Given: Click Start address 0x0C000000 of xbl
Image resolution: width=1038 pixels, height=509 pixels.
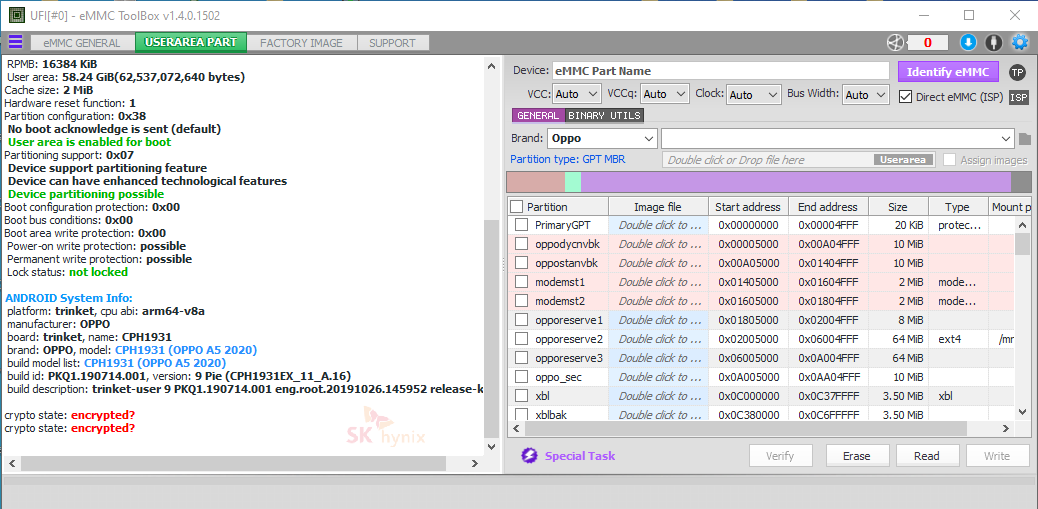Looking at the screenshot, I should pyautogui.click(x=748, y=396).
